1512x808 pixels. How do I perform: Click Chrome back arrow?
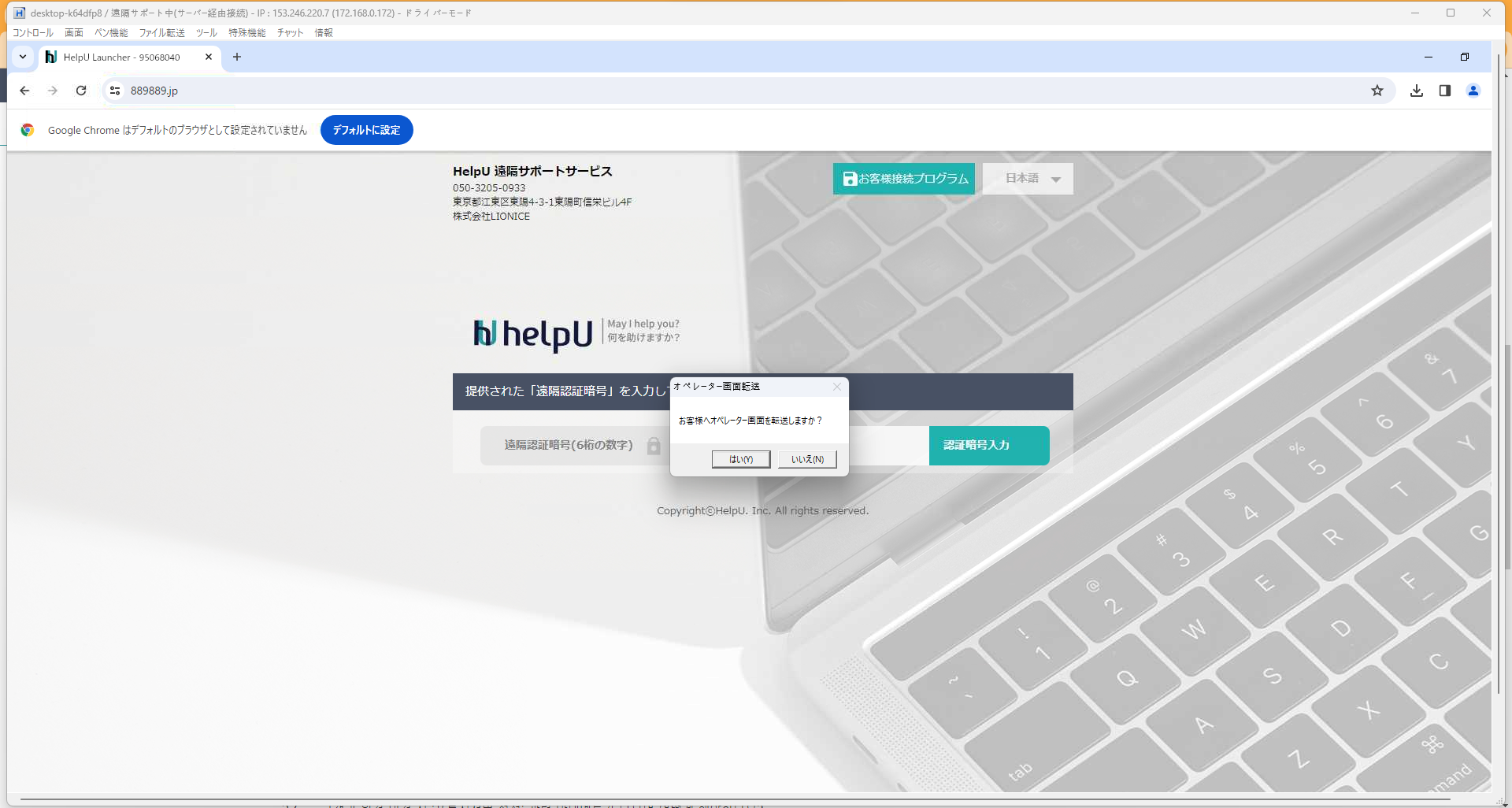tap(24, 91)
